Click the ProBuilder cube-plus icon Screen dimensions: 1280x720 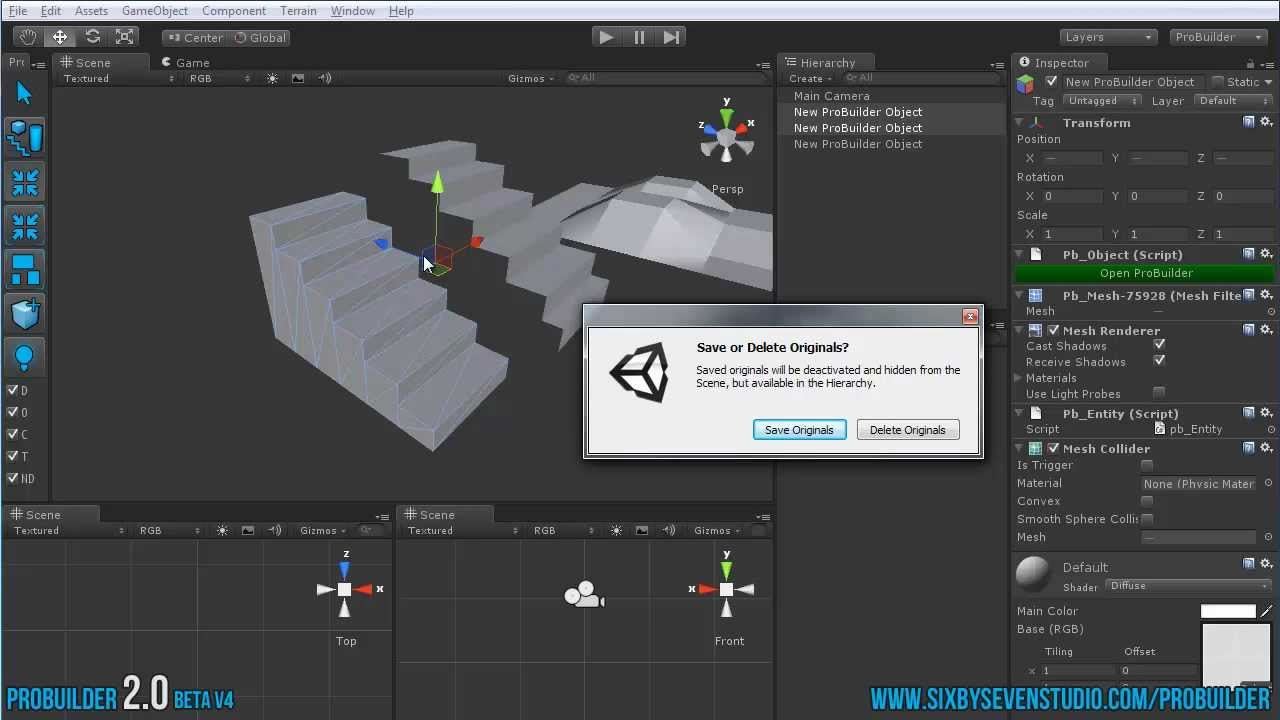(25, 314)
